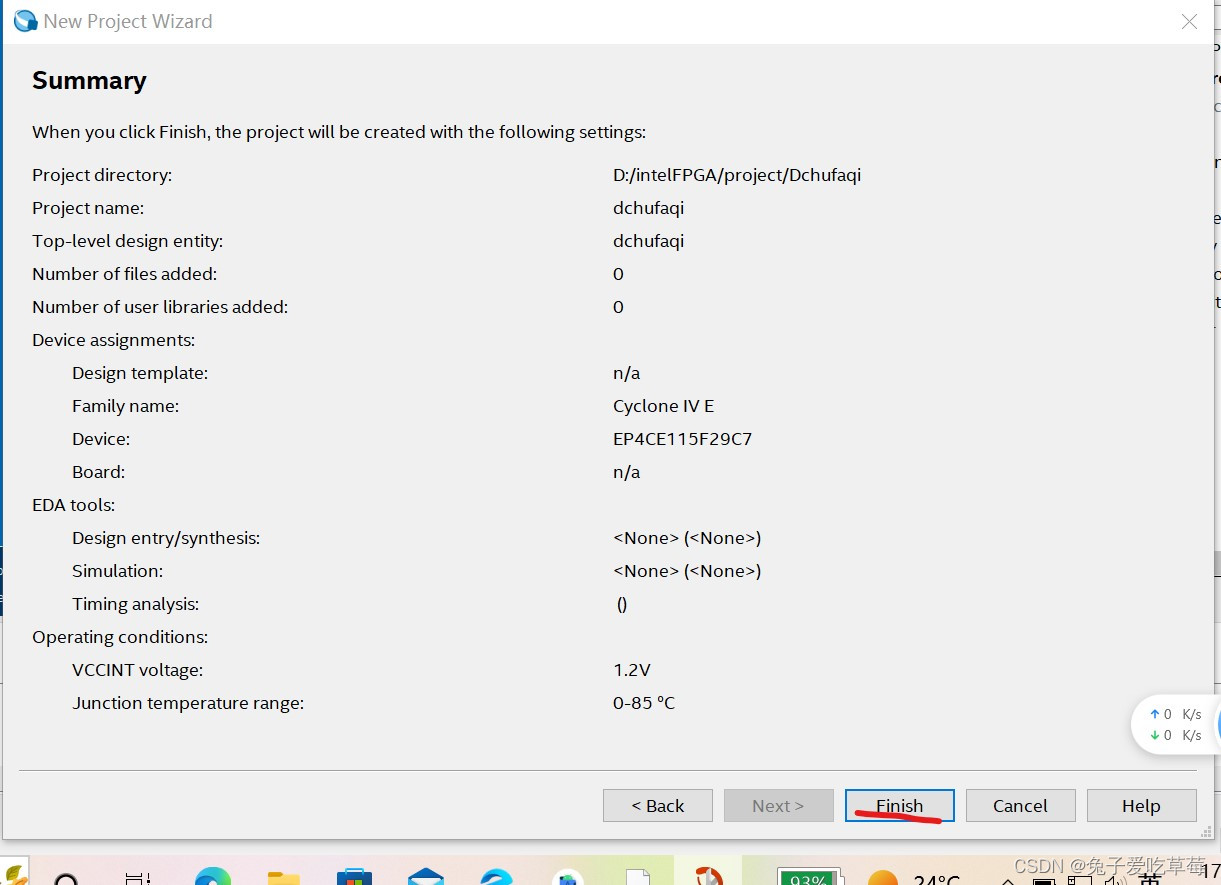The height and width of the screenshot is (885, 1221).
Task: Click the New Project Wizard title text
Action: coord(128,21)
